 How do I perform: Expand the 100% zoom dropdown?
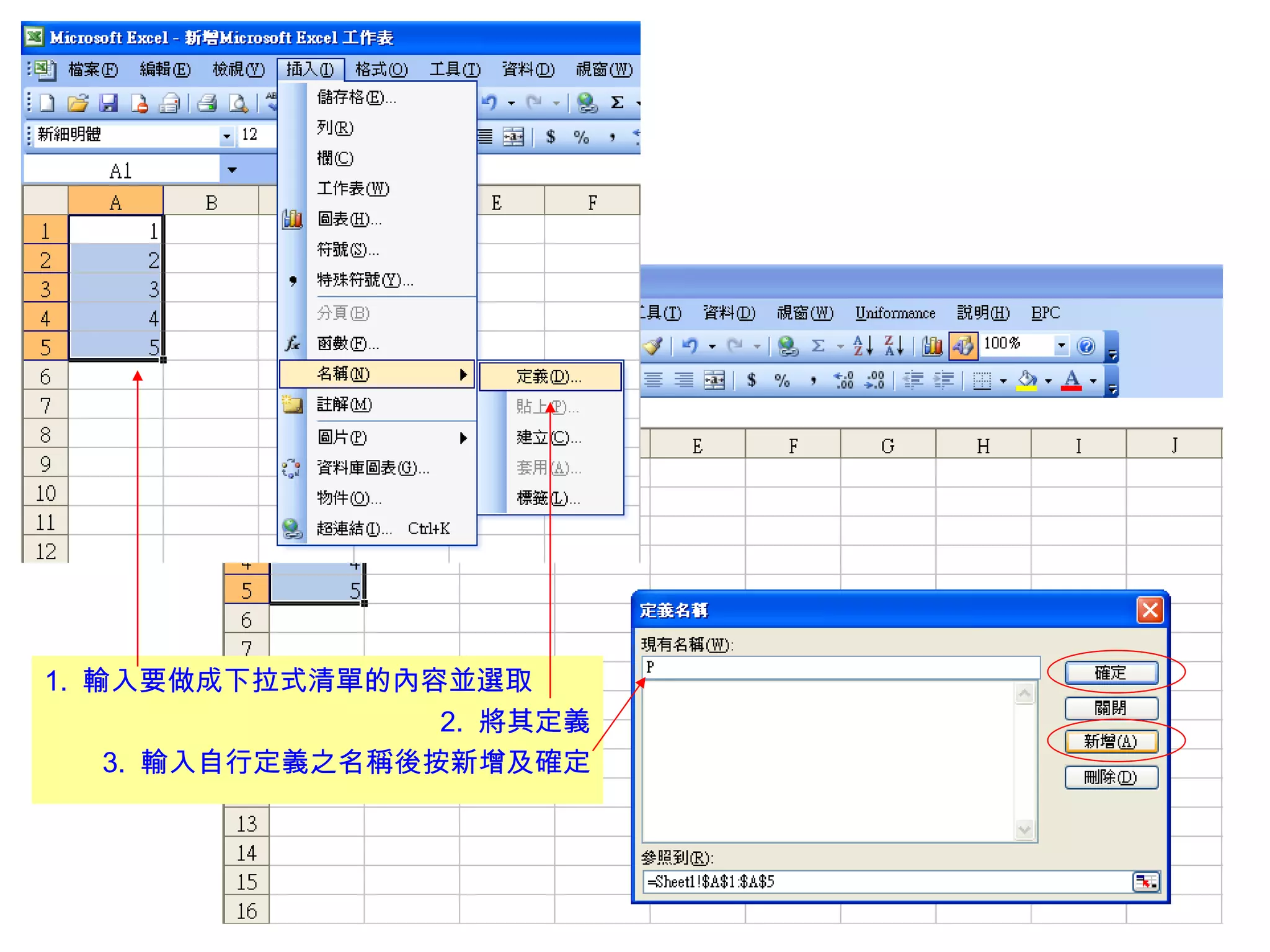point(1061,345)
